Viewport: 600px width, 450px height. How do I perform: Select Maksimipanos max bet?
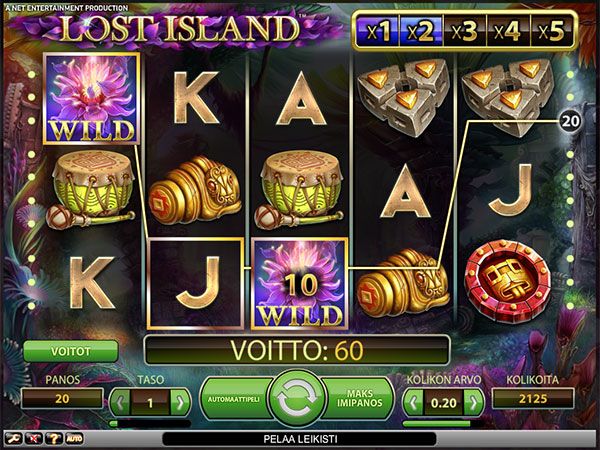(360, 398)
